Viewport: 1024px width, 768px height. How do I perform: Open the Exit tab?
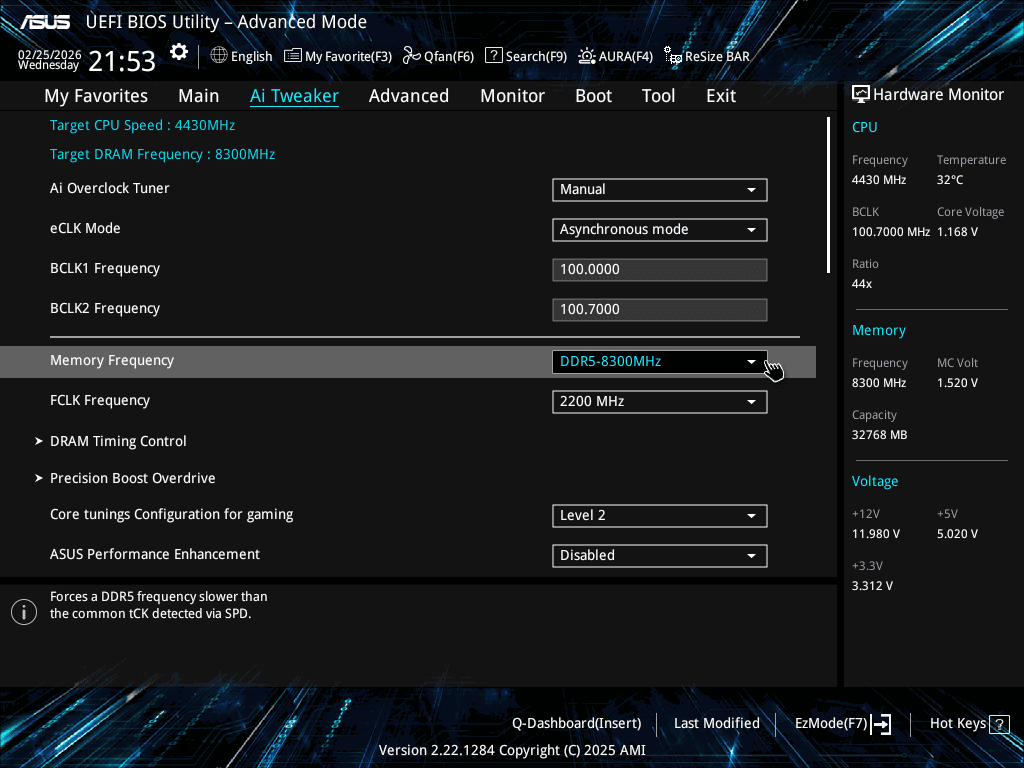(x=721, y=96)
